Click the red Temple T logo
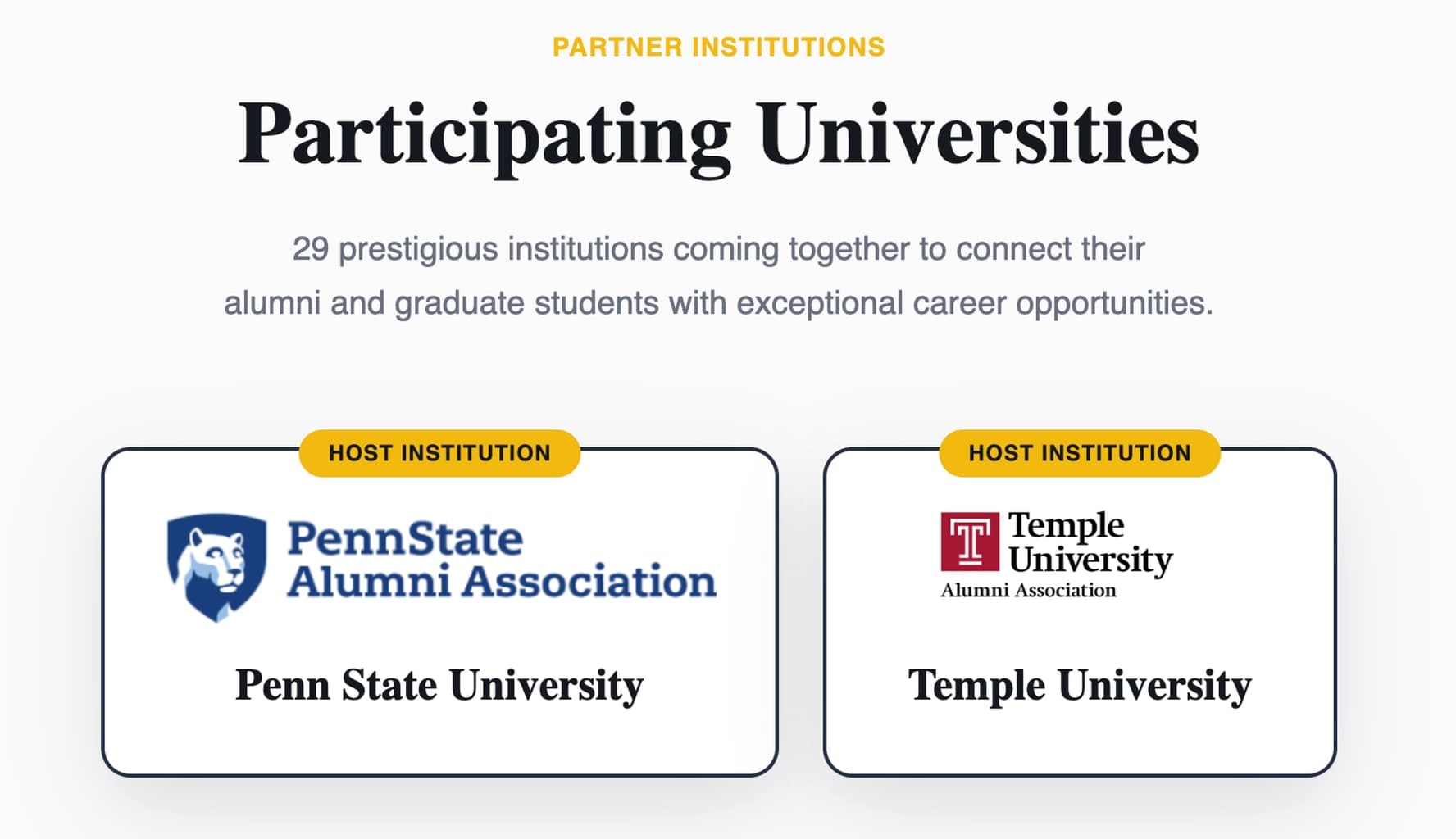The height and width of the screenshot is (839, 1456). point(970,541)
